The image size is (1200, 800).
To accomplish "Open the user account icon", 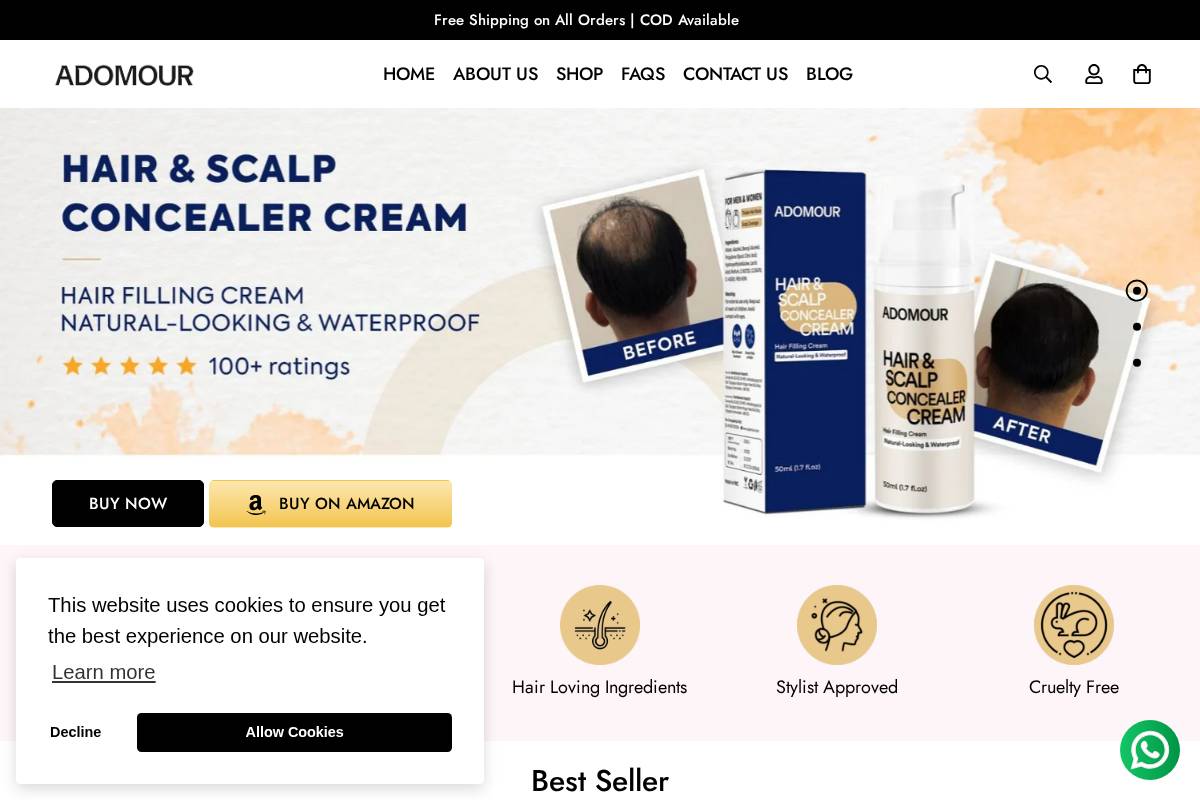I will (x=1094, y=74).
